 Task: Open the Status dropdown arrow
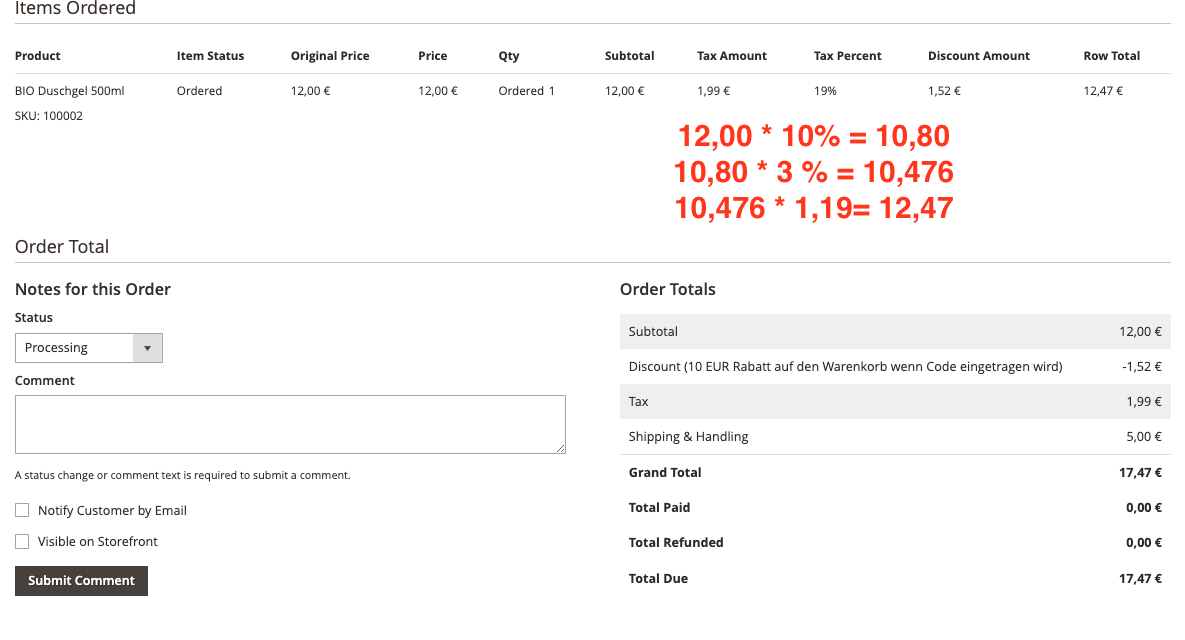click(147, 347)
